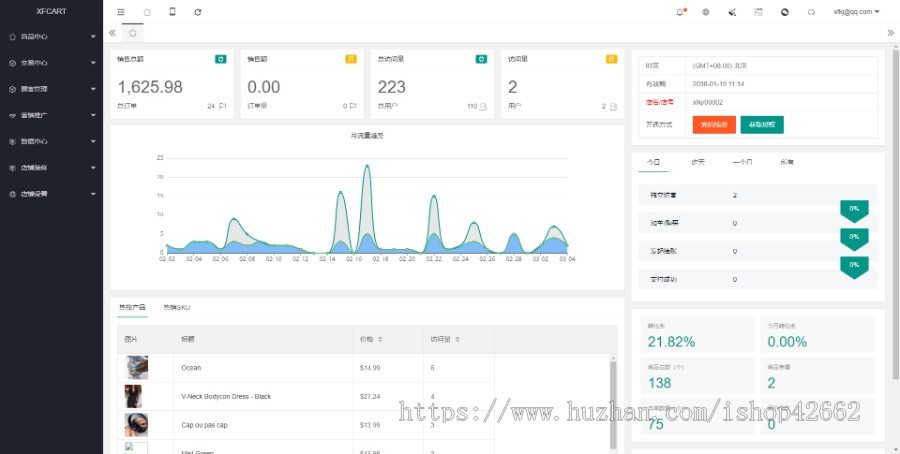Toggle the sidebar collapse icon in top bar
The height and width of the screenshot is (454, 900).
(121, 11)
